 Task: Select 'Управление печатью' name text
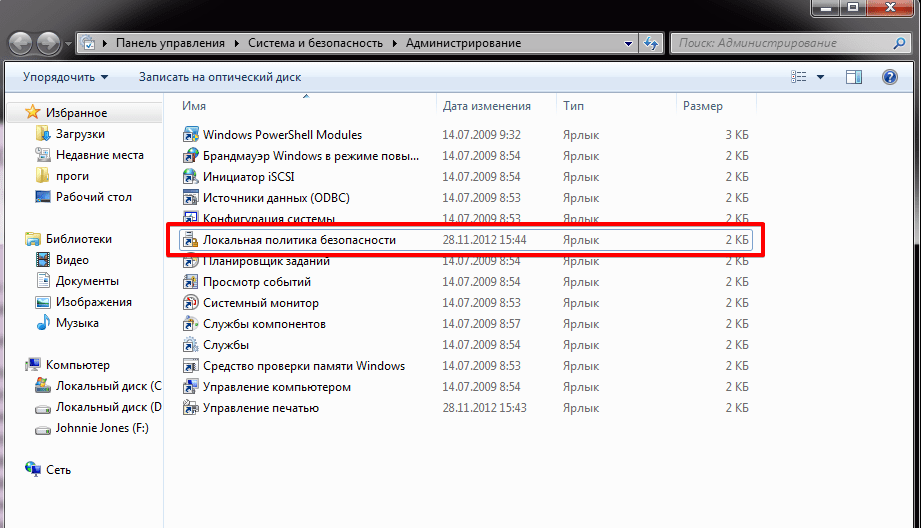(261, 408)
